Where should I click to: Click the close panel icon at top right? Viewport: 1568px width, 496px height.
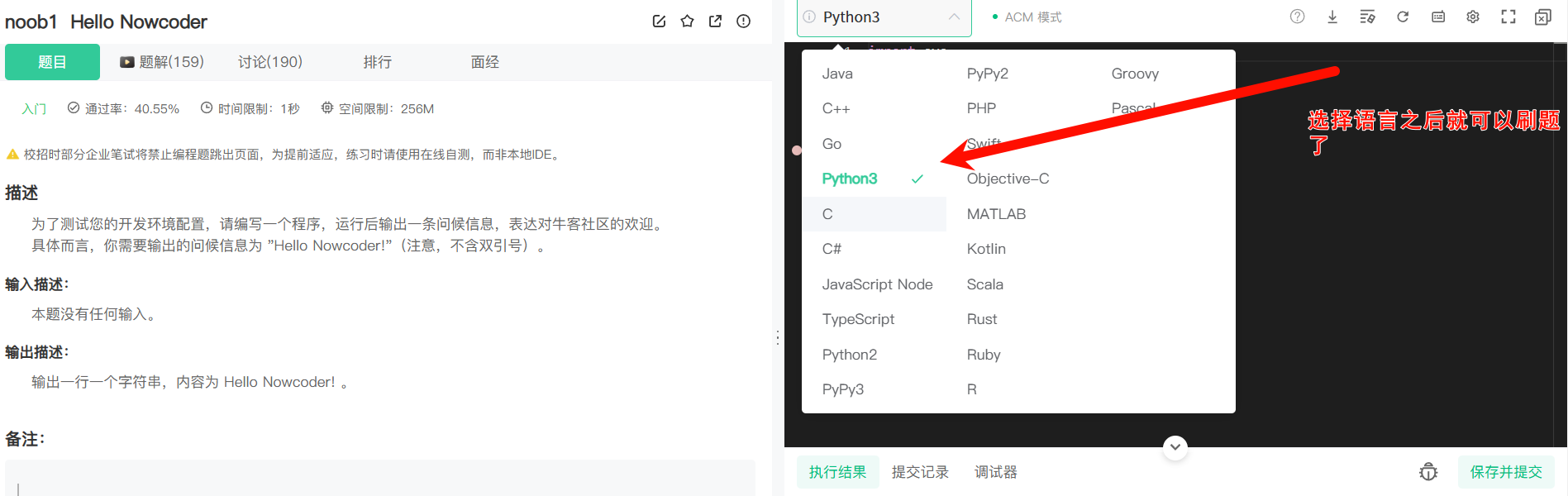pyautogui.click(x=1543, y=17)
